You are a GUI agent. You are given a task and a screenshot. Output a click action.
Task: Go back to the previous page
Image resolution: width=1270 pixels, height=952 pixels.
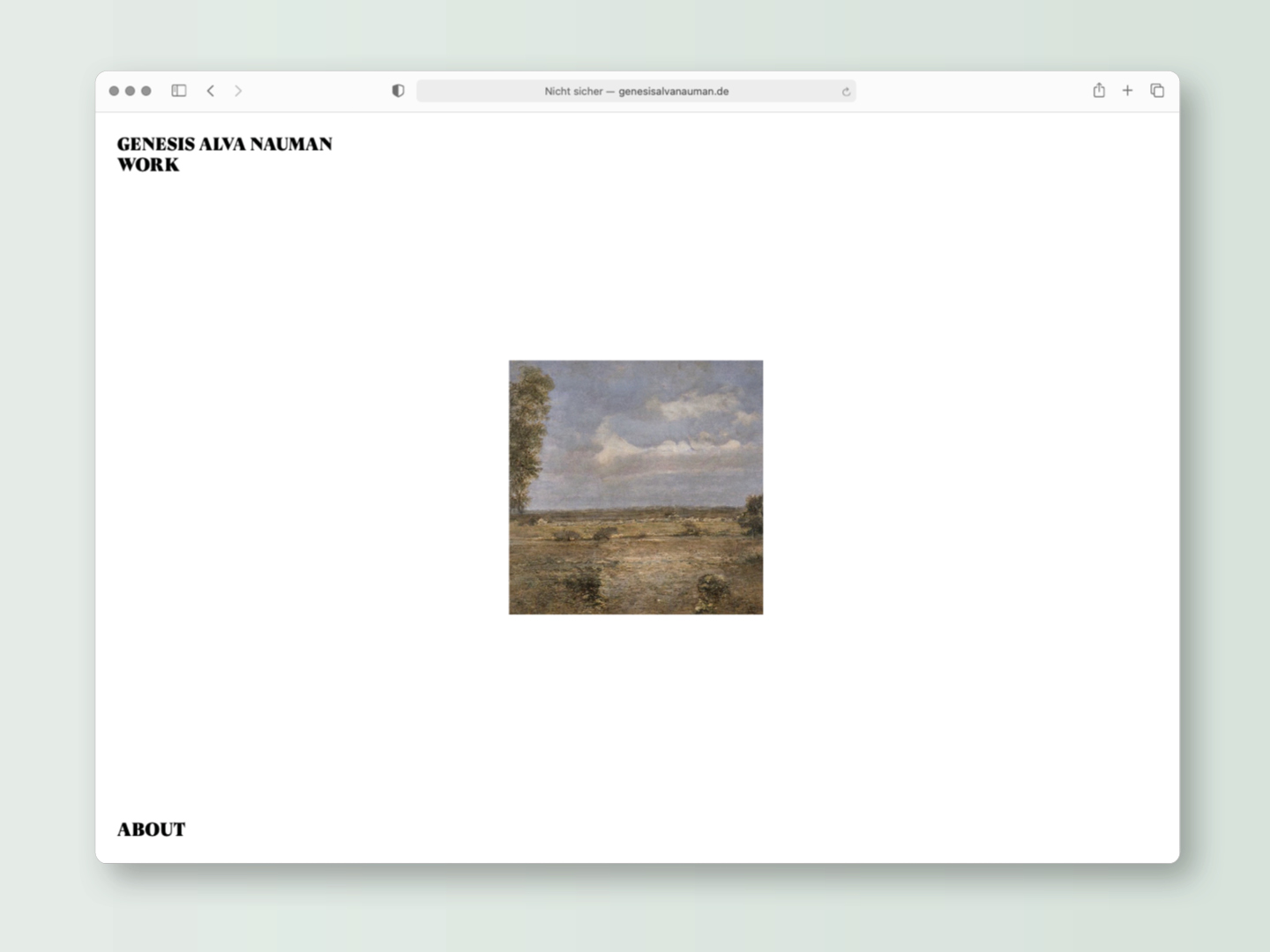point(211,91)
